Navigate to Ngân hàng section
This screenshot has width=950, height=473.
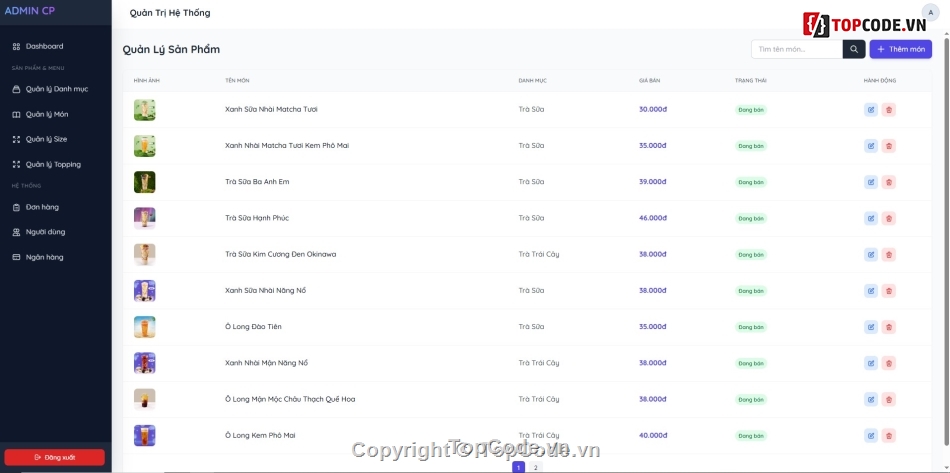(x=44, y=257)
